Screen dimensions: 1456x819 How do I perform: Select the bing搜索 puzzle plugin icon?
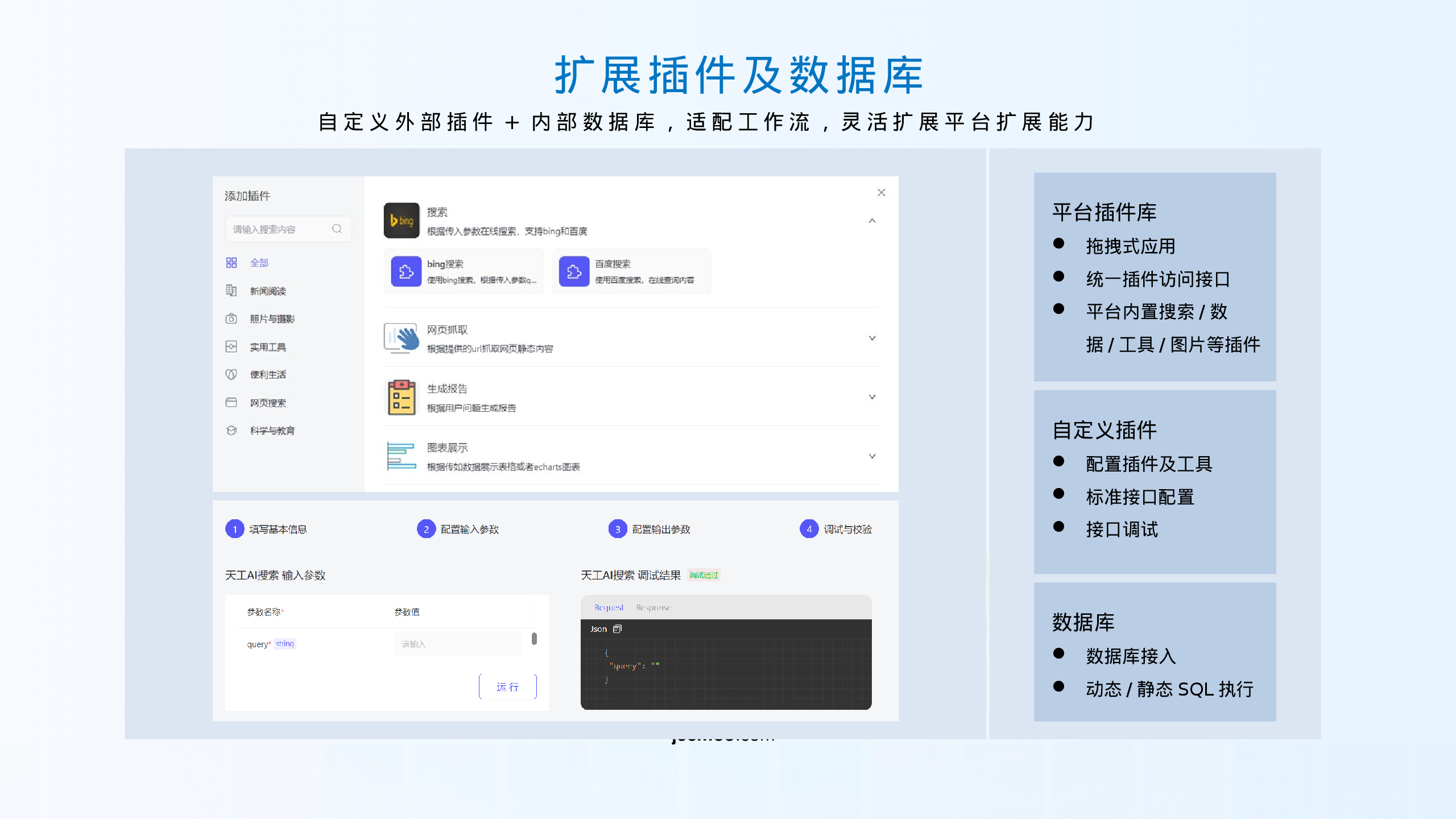406,272
